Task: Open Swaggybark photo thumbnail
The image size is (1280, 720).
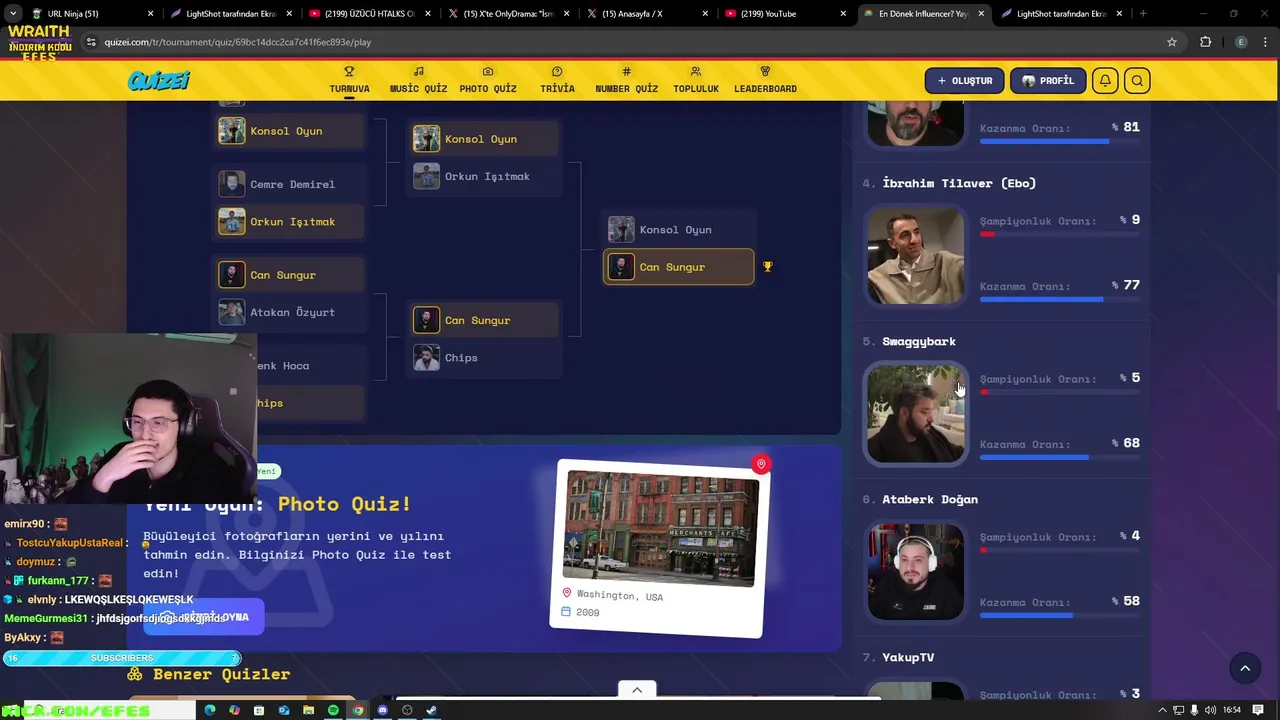Action: click(x=916, y=414)
